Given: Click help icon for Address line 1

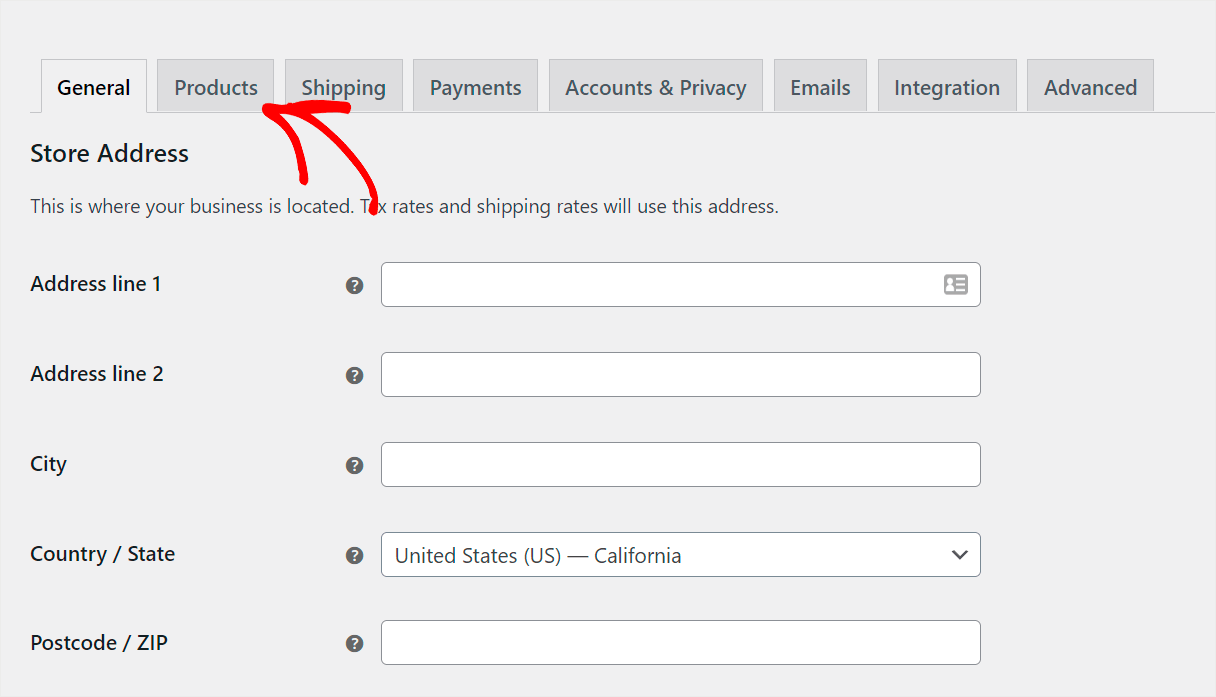Looking at the screenshot, I should coord(354,286).
